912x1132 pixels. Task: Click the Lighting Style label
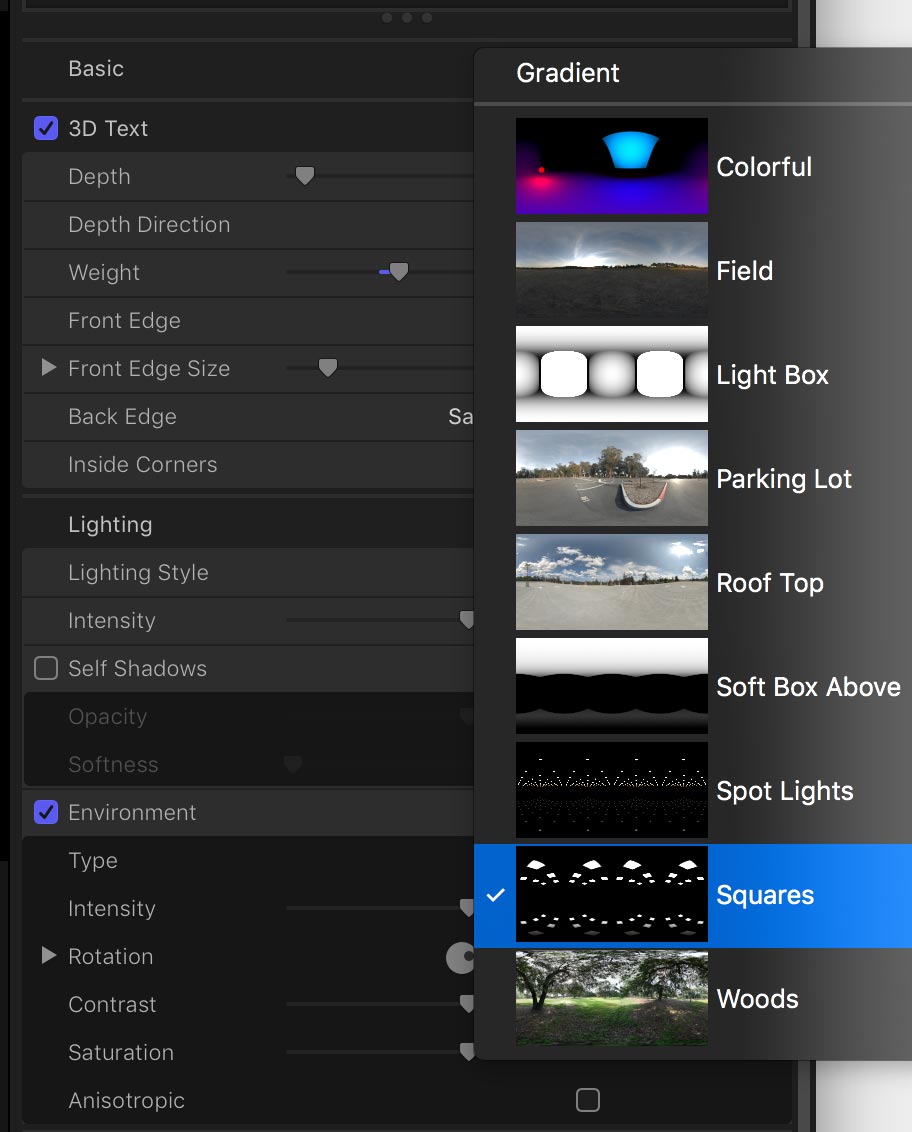[x=139, y=572]
